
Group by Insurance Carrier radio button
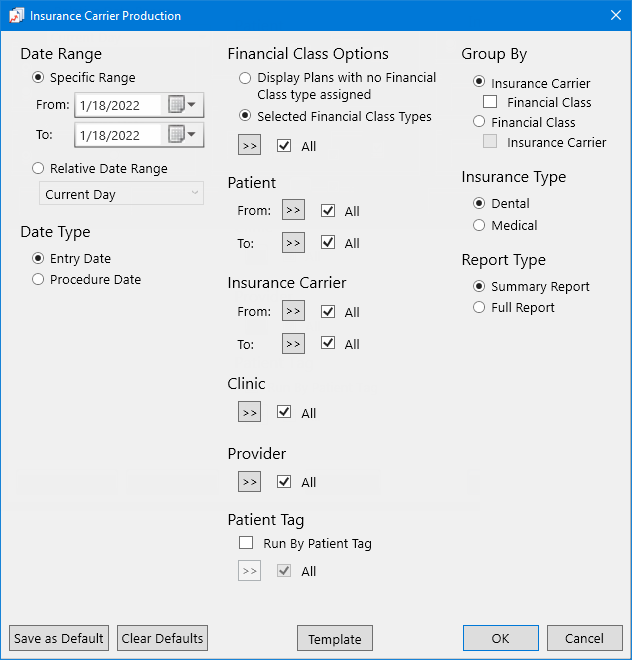point(479,81)
